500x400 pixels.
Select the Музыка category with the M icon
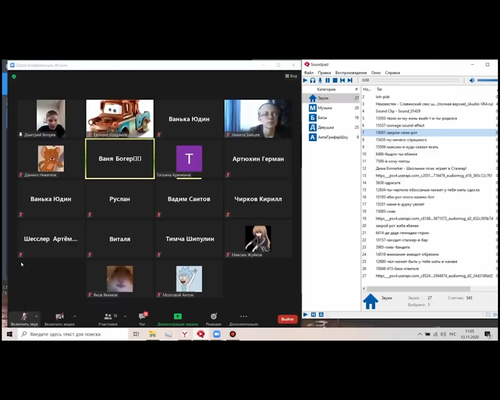331,108
